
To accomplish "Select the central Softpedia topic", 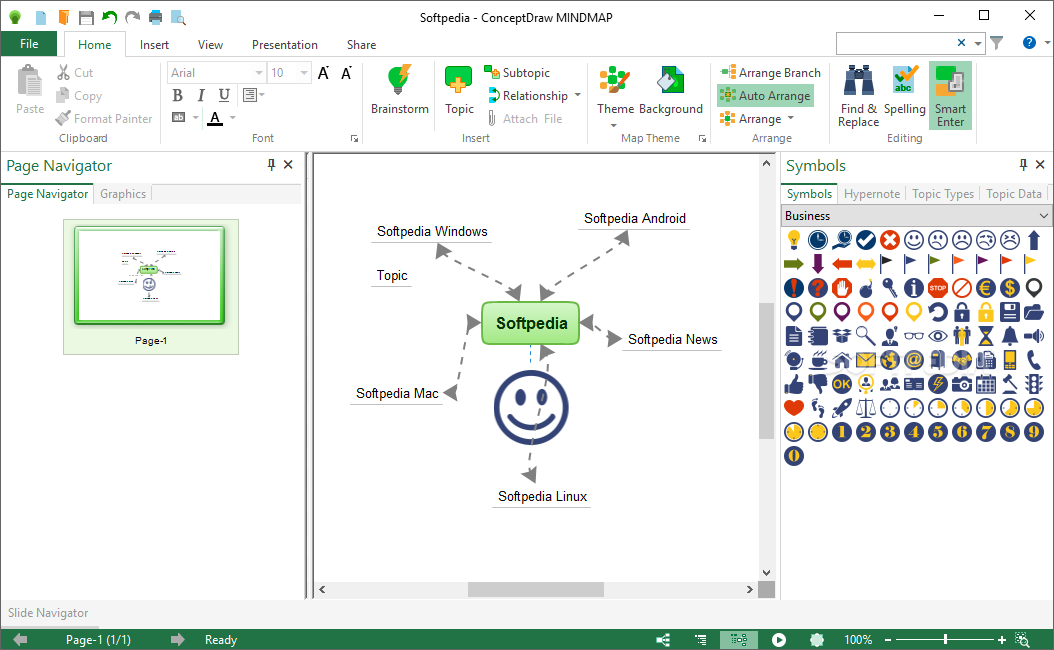I will click(531, 323).
